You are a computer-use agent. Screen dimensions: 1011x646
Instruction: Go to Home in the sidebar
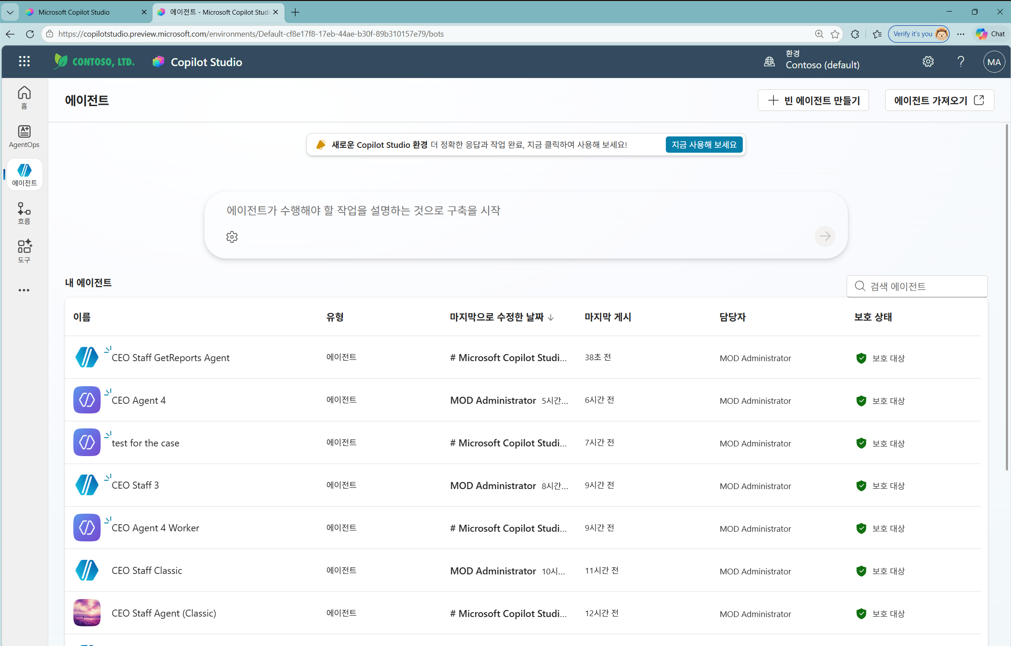pos(24,97)
